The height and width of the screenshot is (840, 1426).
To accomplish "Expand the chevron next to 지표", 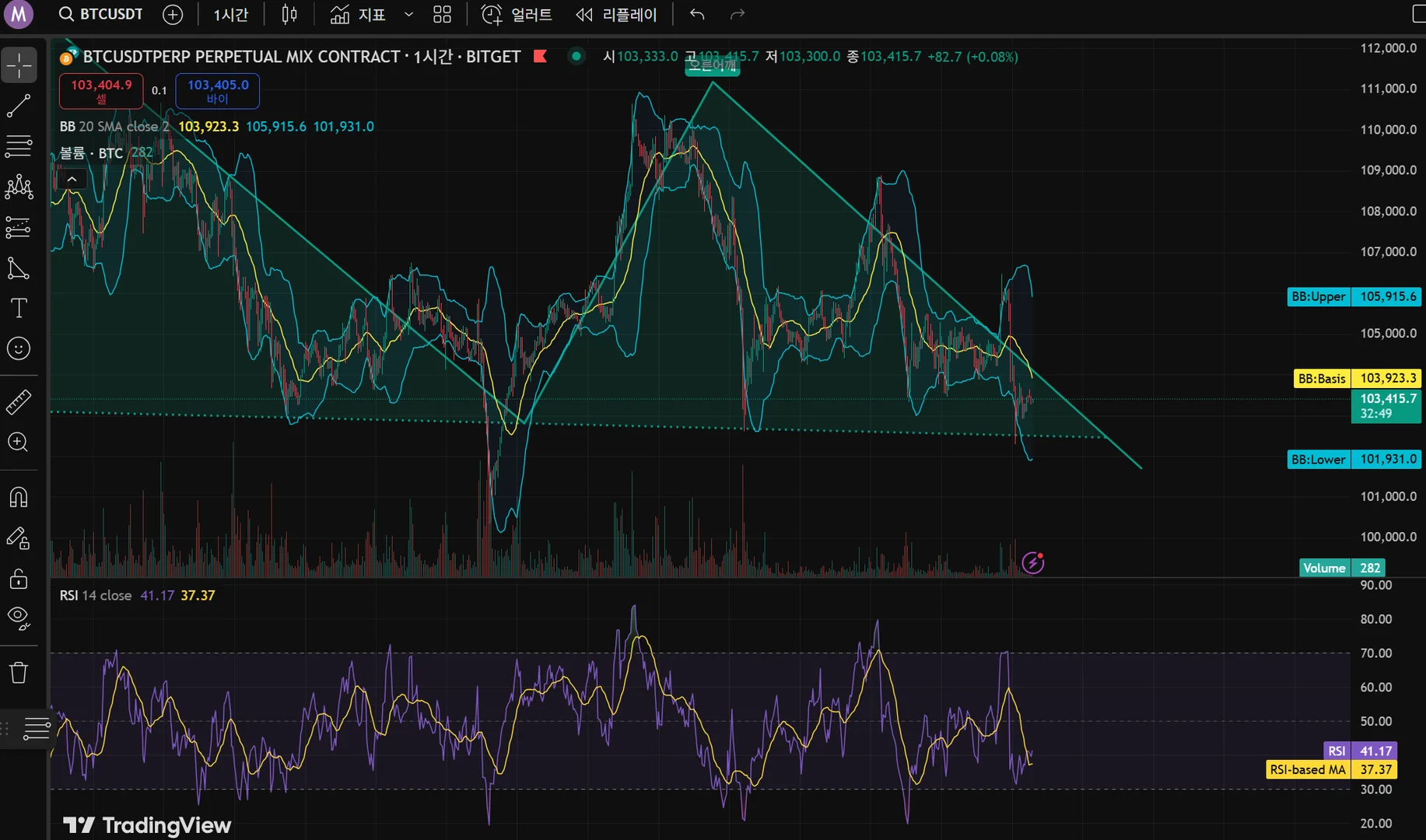I will tap(408, 15).
